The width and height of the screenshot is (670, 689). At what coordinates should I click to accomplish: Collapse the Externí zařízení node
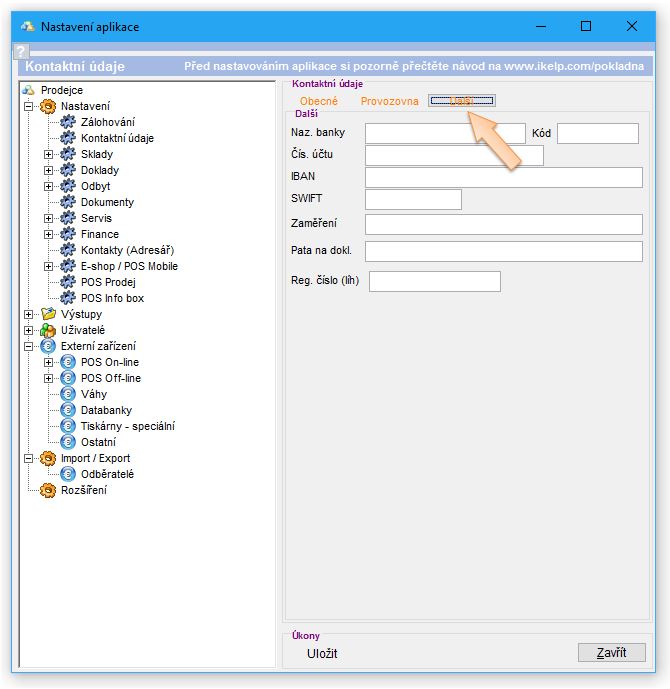(x=28, y=346)
